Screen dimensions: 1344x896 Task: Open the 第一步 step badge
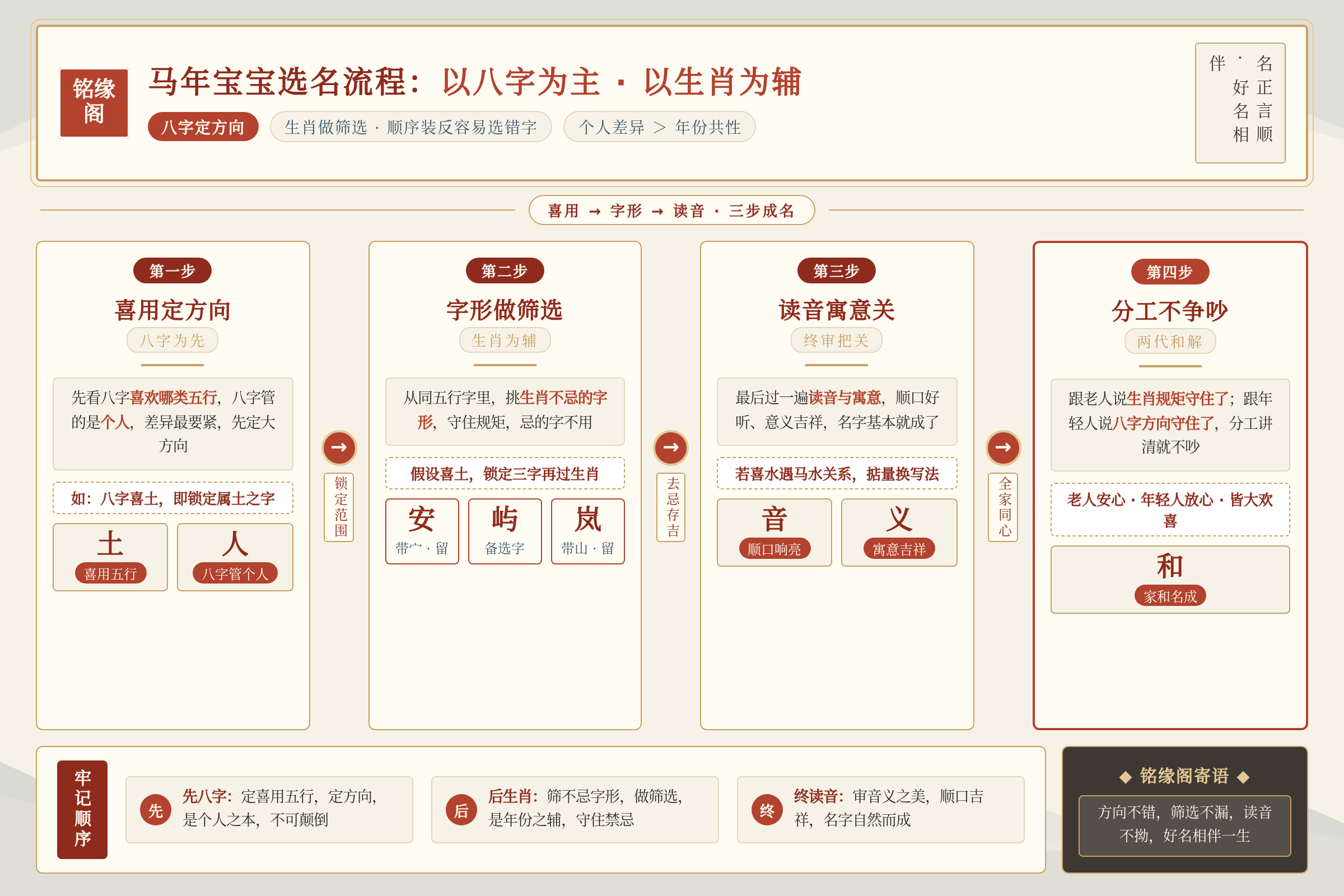point(172,270)
